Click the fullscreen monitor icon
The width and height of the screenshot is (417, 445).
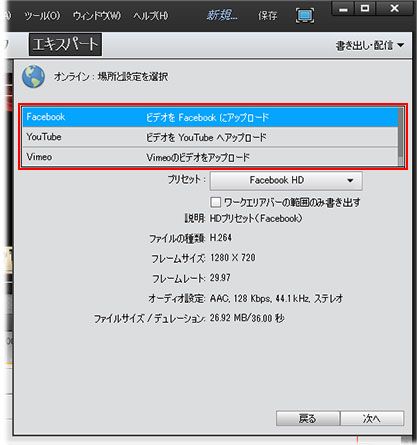coord(305,15)
